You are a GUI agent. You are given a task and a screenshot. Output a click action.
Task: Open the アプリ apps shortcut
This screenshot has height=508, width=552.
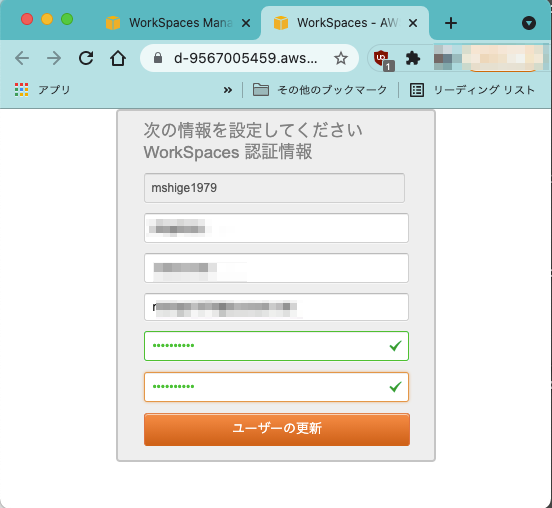coord(43,90)
